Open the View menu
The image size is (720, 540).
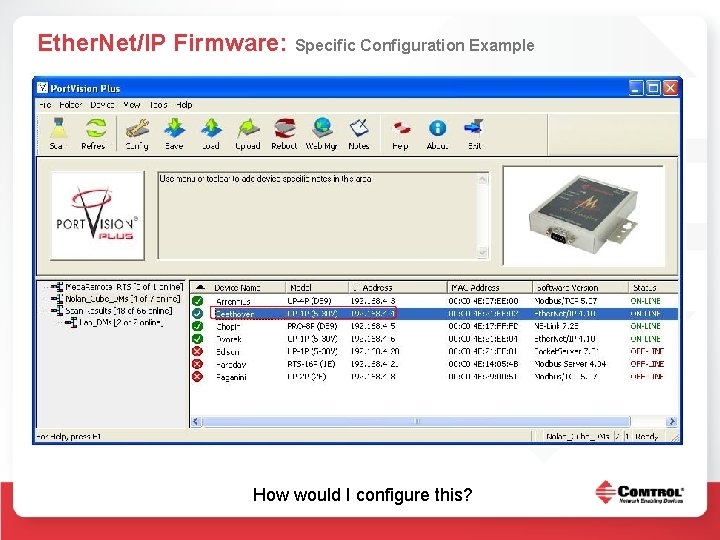point(132,105)
